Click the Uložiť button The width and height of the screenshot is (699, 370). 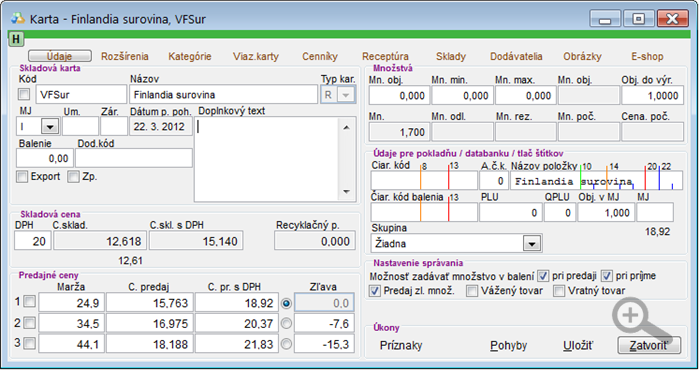tap(578, 345)
